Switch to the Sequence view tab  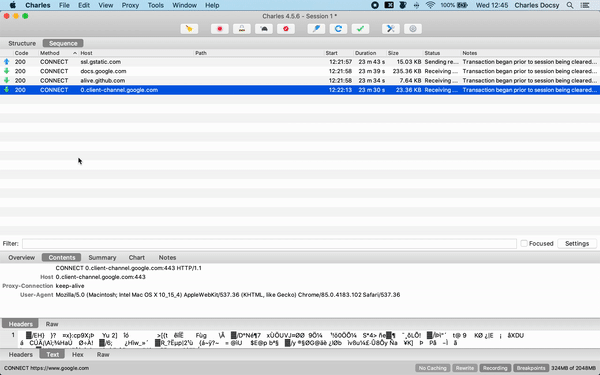[63, 43]
